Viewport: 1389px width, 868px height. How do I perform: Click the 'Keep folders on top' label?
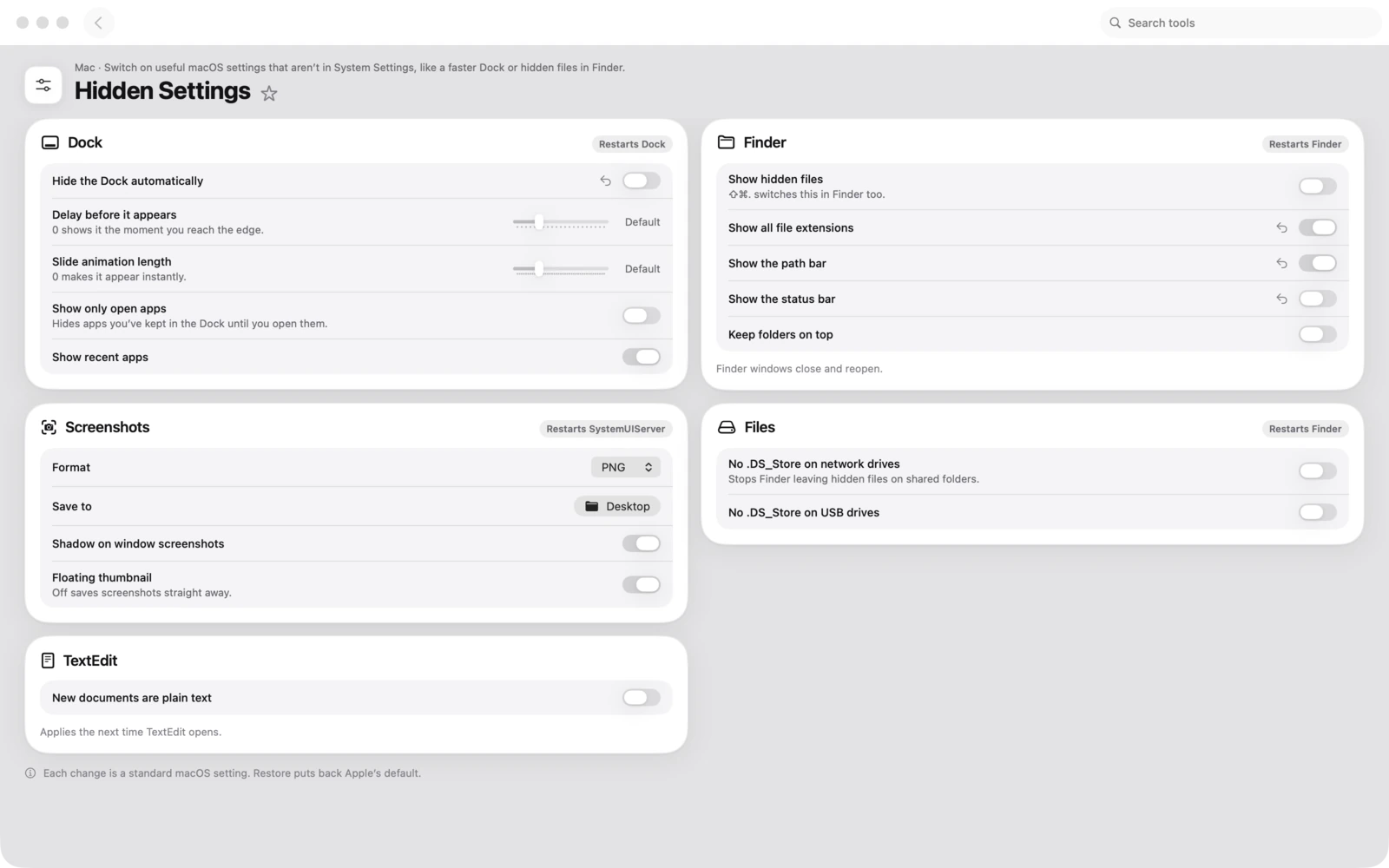[780, 334]
